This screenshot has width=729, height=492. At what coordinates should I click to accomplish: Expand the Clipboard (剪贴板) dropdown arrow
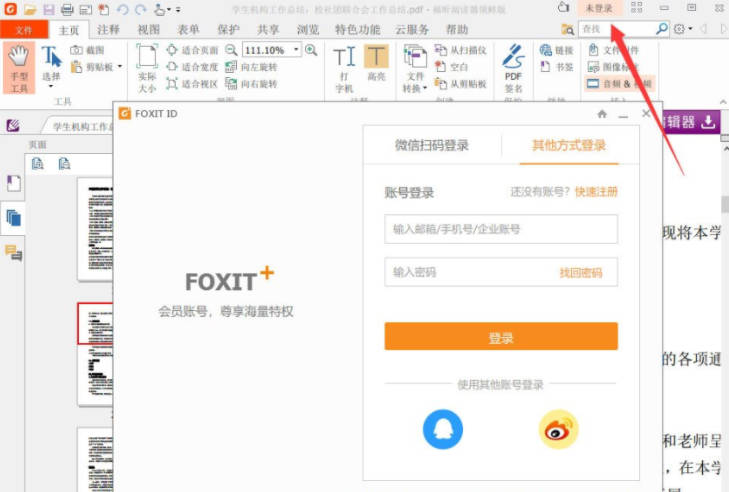(x=119, y=67)
